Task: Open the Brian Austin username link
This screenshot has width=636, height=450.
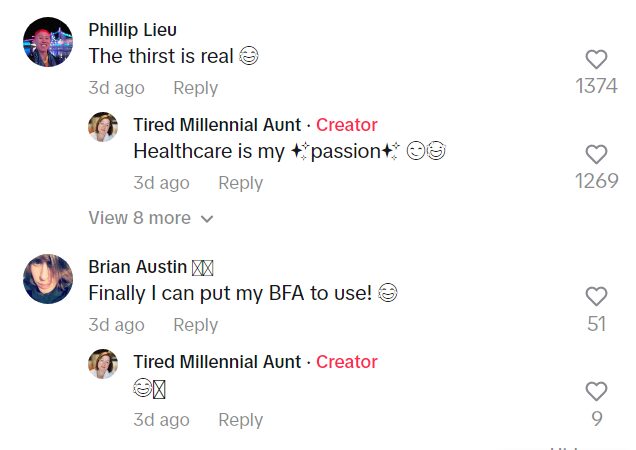Action: (137, 267)
